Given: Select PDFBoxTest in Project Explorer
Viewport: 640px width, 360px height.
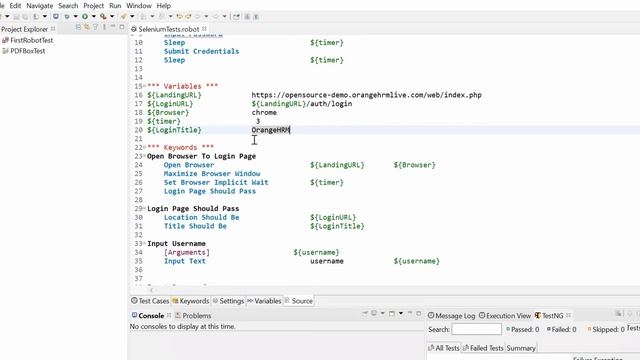Looking at the screenshot, I should (x=27, y=51).
